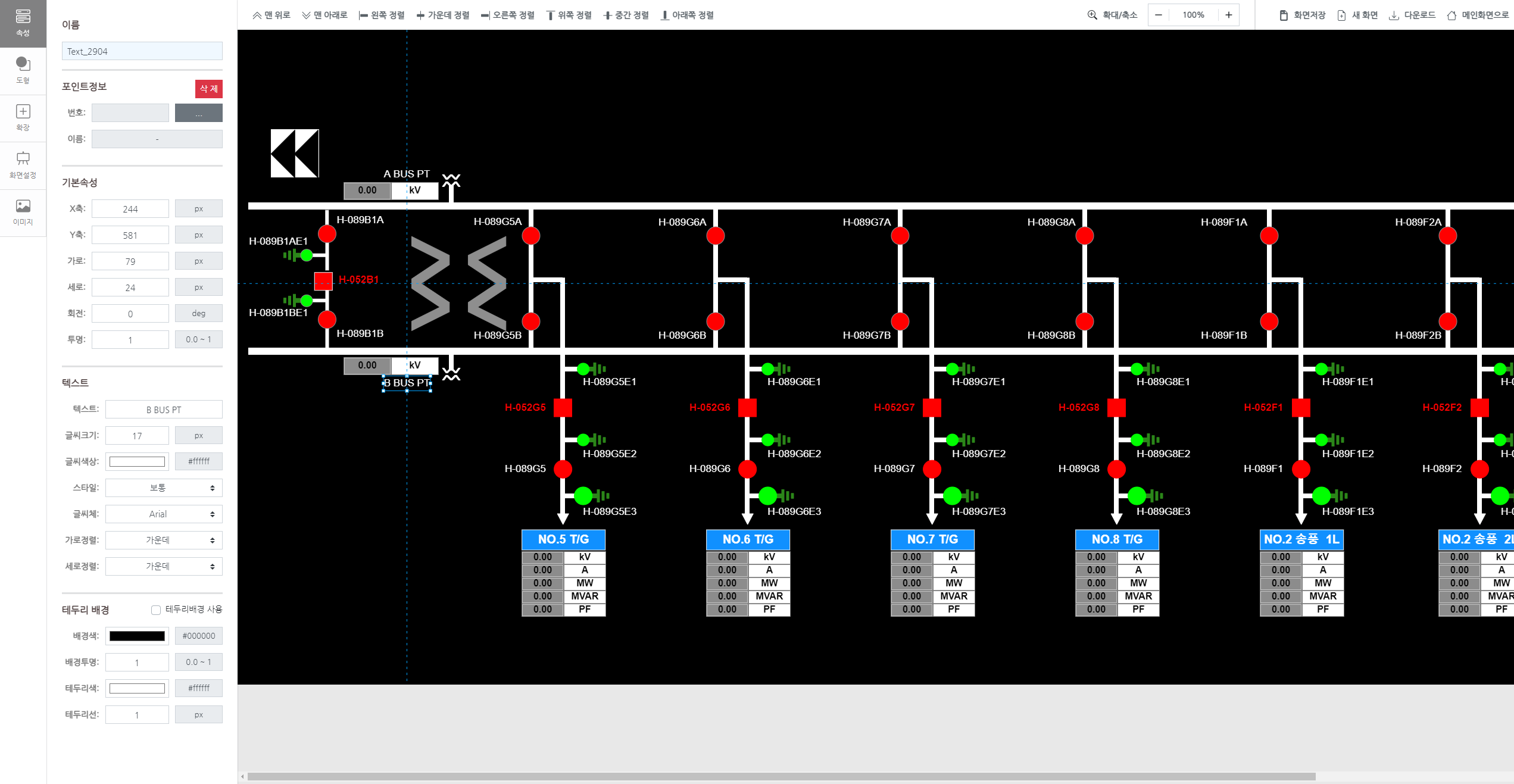The image size is (1514, 784).
Task: Toggle the green switch H-089B1AE1
Action: point(306,255)
